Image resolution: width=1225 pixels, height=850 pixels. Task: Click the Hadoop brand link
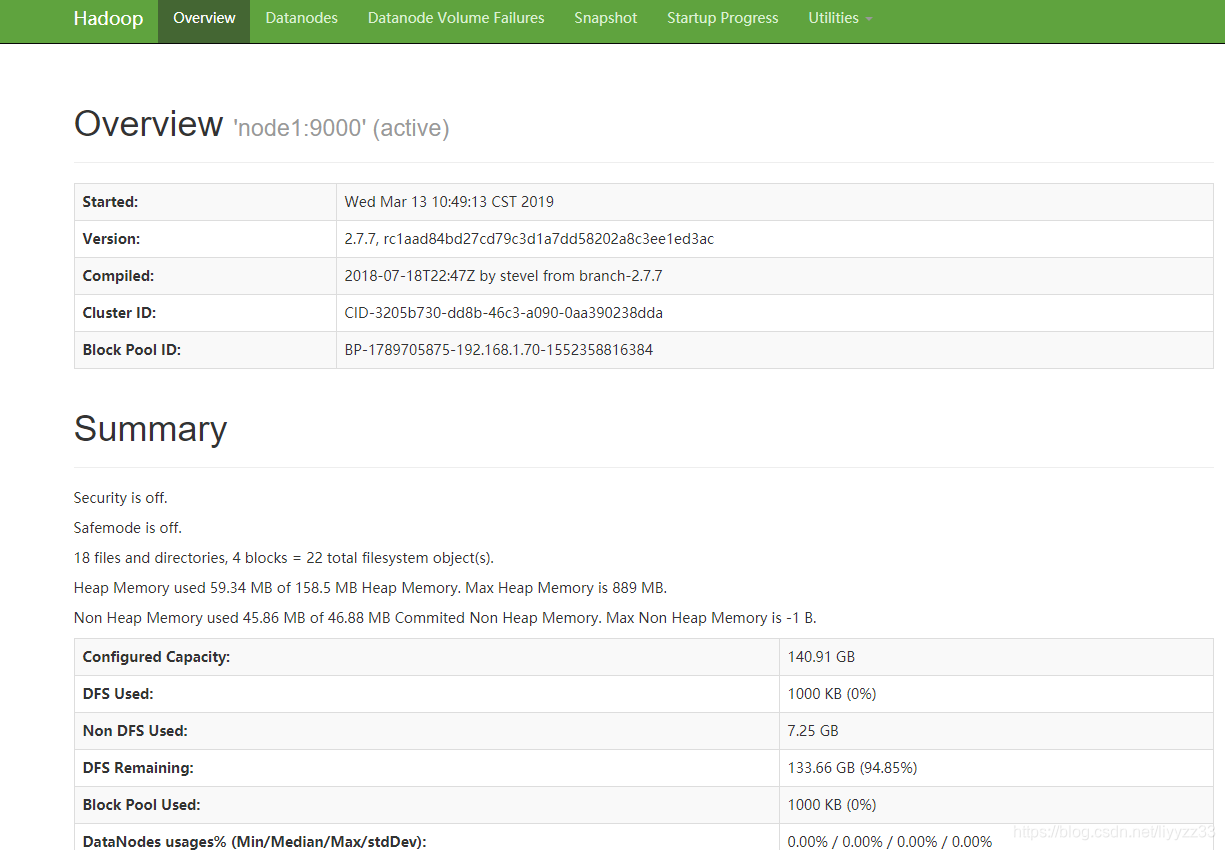pyautogui.click(x=108, y=18)
